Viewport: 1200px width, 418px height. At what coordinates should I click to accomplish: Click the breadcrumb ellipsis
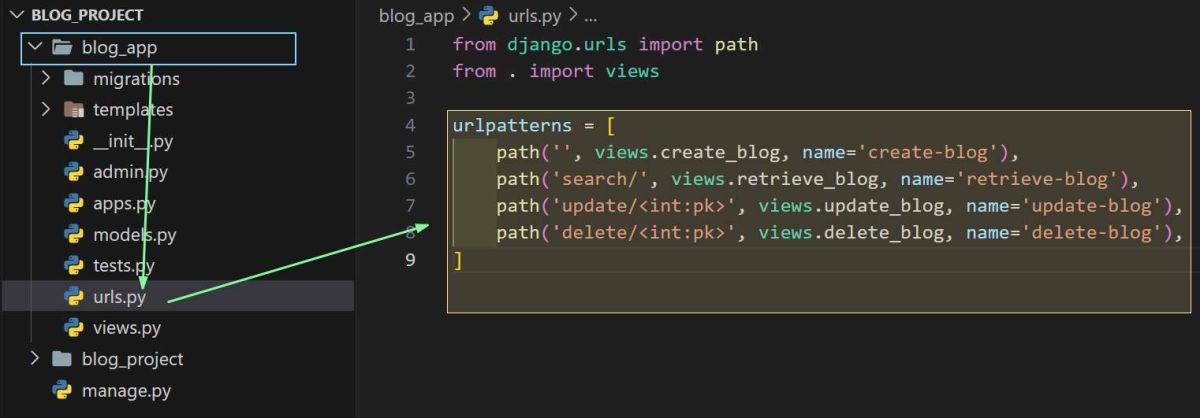589,17
